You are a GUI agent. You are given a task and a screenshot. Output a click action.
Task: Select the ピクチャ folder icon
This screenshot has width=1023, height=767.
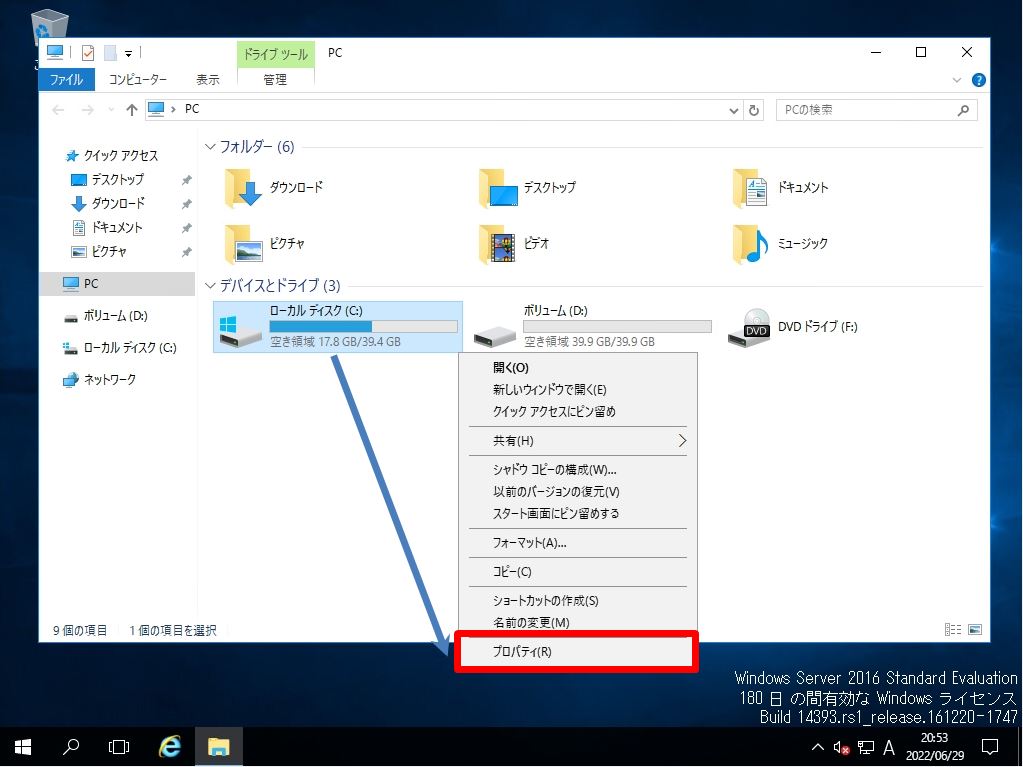tap(243, 244)
